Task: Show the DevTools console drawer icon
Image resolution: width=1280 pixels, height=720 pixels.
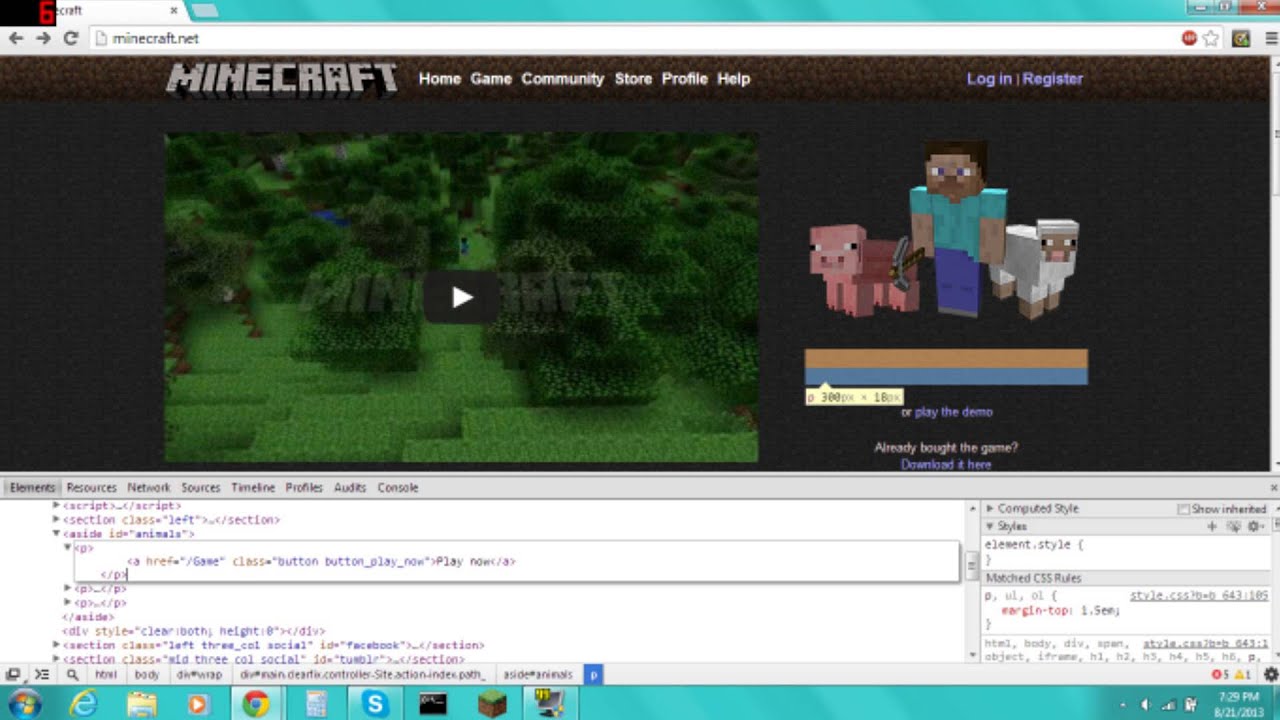Action: (x=42, y=675)
